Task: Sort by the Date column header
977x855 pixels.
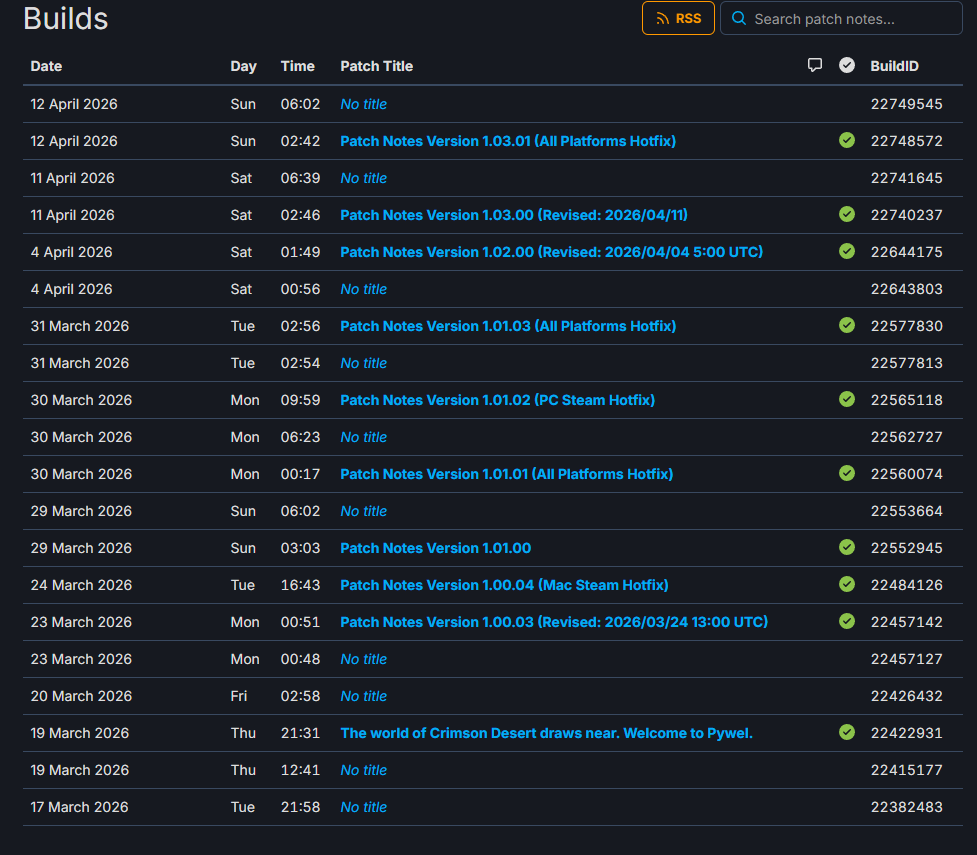Action: tap(46, 66)
